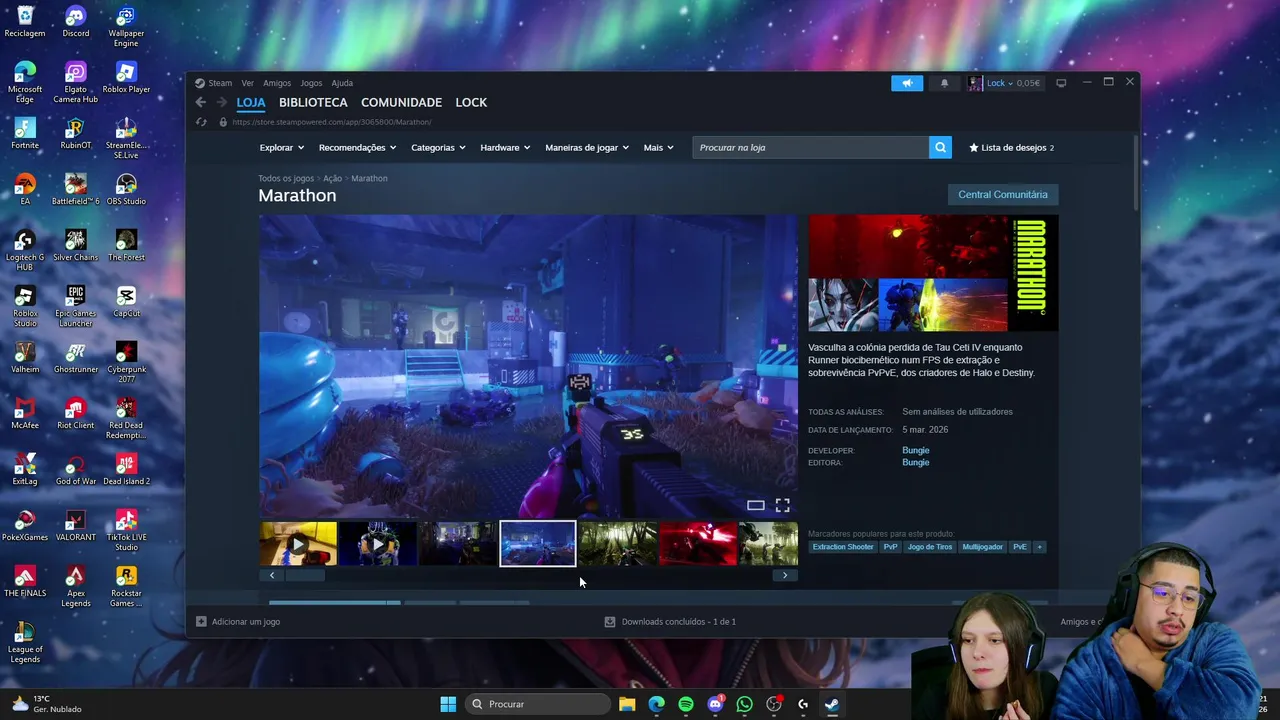The width and height of the screenshot is (1280, 720).
Task: Expand the Recomendações dropdown
Action: coord(357,147)
